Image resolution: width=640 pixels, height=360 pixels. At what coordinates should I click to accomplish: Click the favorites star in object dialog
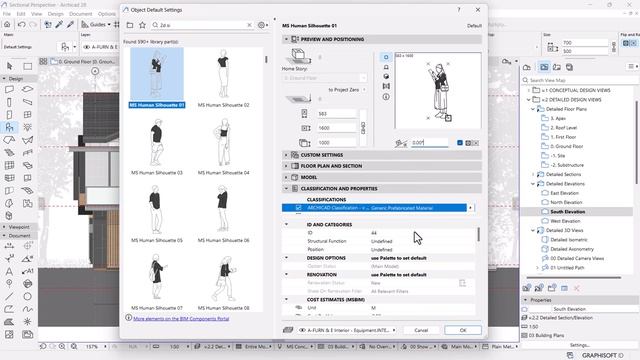coord(142,25)
